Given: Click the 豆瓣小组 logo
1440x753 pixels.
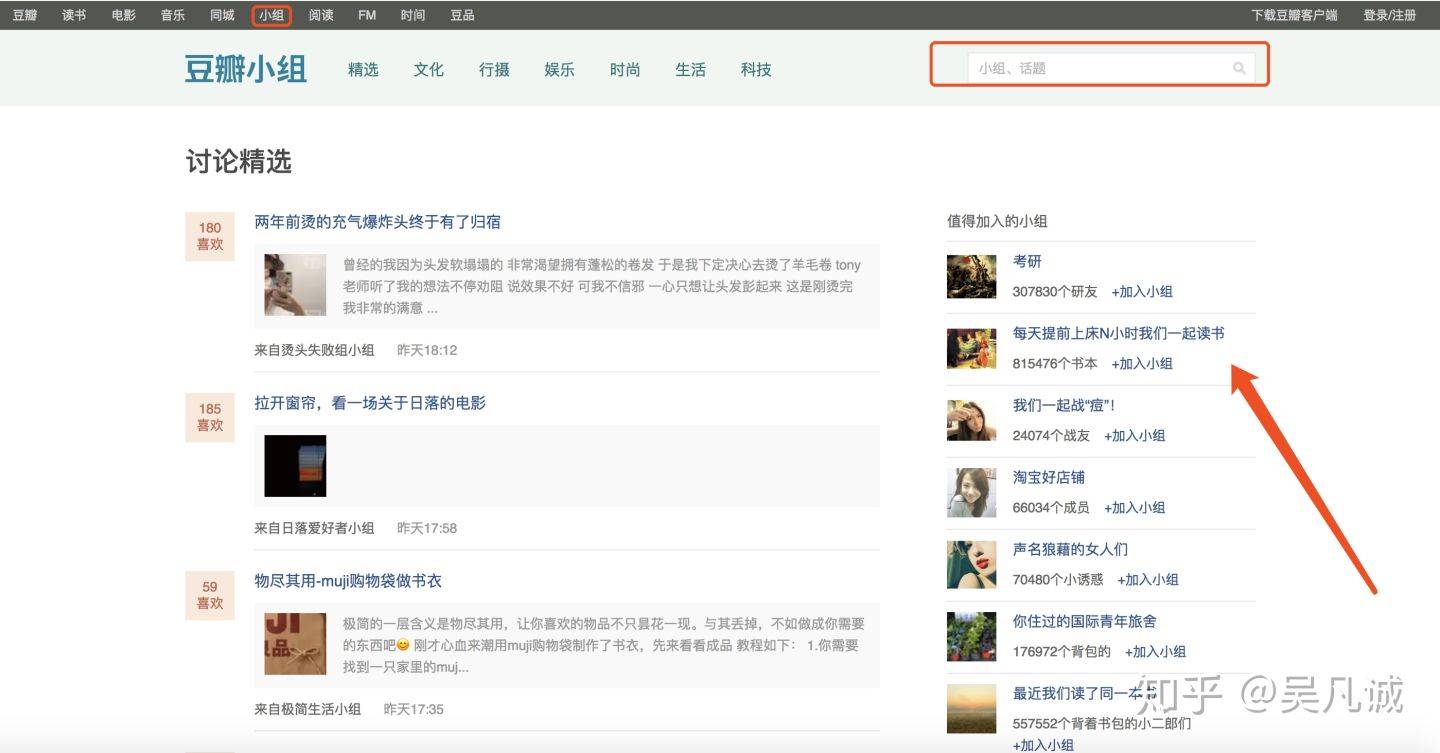Looking at the screenshot, I should coord(245,69).
